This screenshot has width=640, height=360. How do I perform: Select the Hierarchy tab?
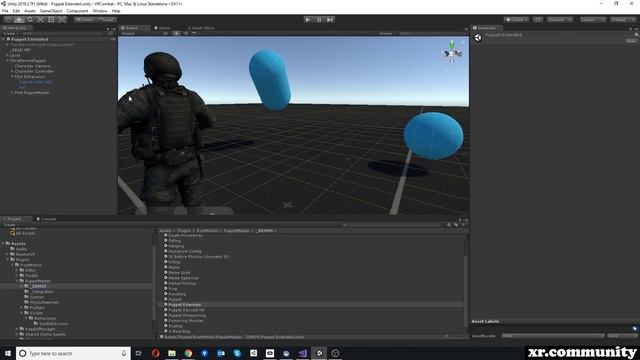tap(15, 28)
